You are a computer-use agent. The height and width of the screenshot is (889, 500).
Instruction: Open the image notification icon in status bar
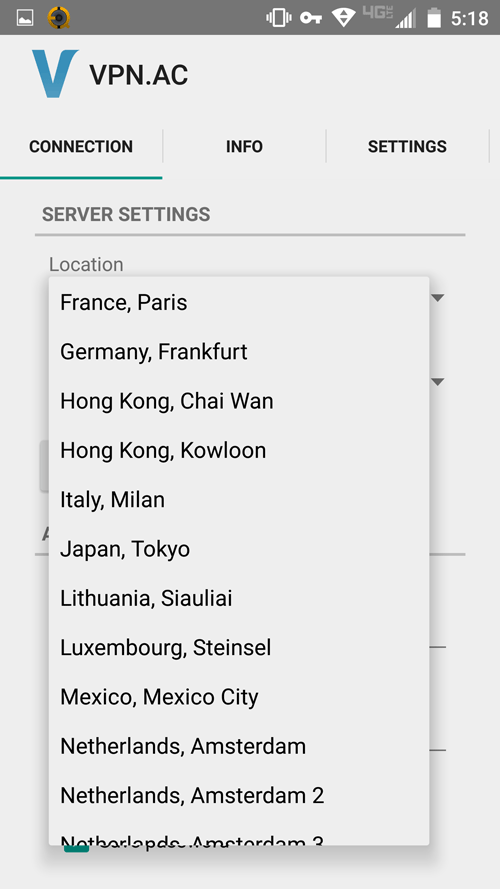[25, 18]
